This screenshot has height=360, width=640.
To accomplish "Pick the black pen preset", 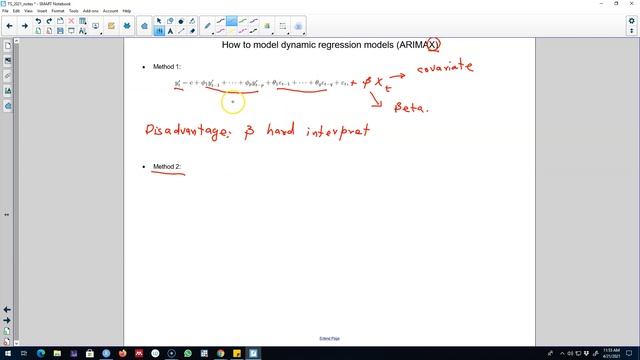I will coord(220,21).
